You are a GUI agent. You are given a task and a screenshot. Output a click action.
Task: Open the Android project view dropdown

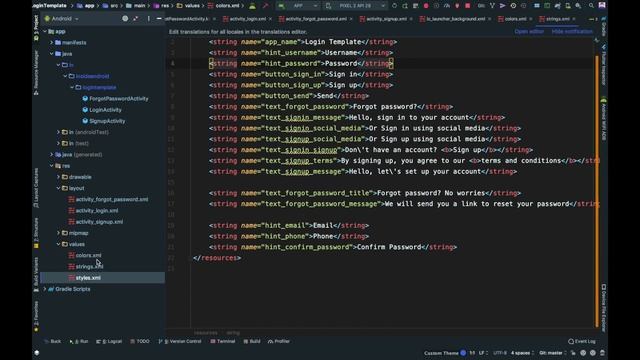(x=62, y=18)
